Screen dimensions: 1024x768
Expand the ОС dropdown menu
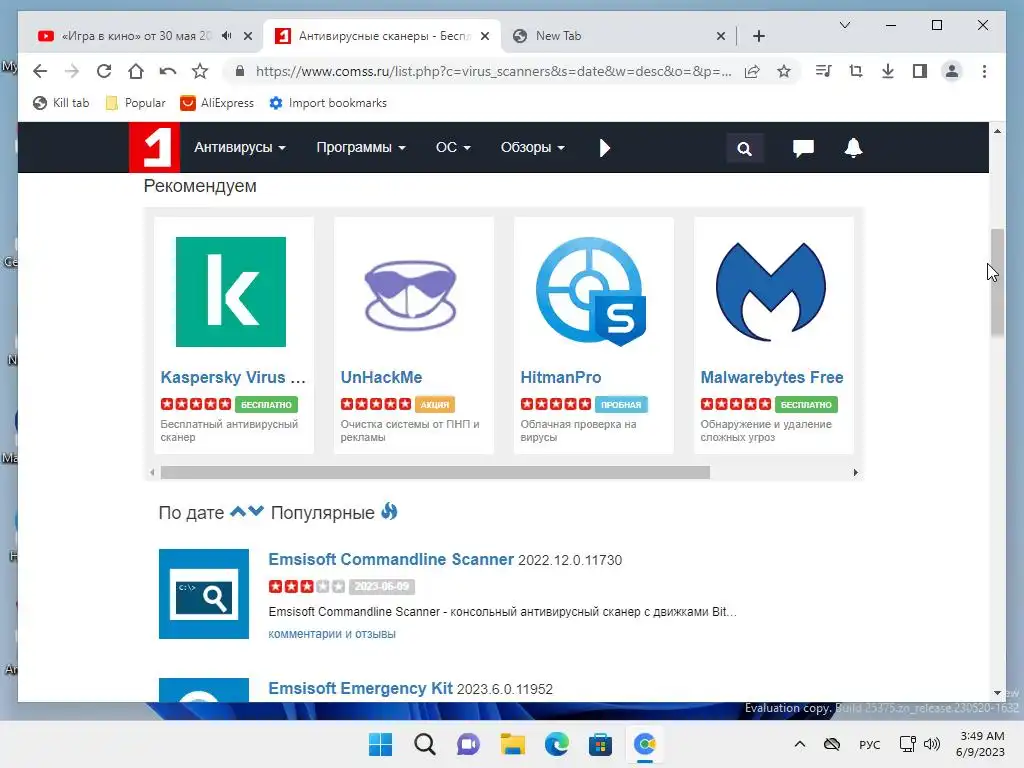453,148
